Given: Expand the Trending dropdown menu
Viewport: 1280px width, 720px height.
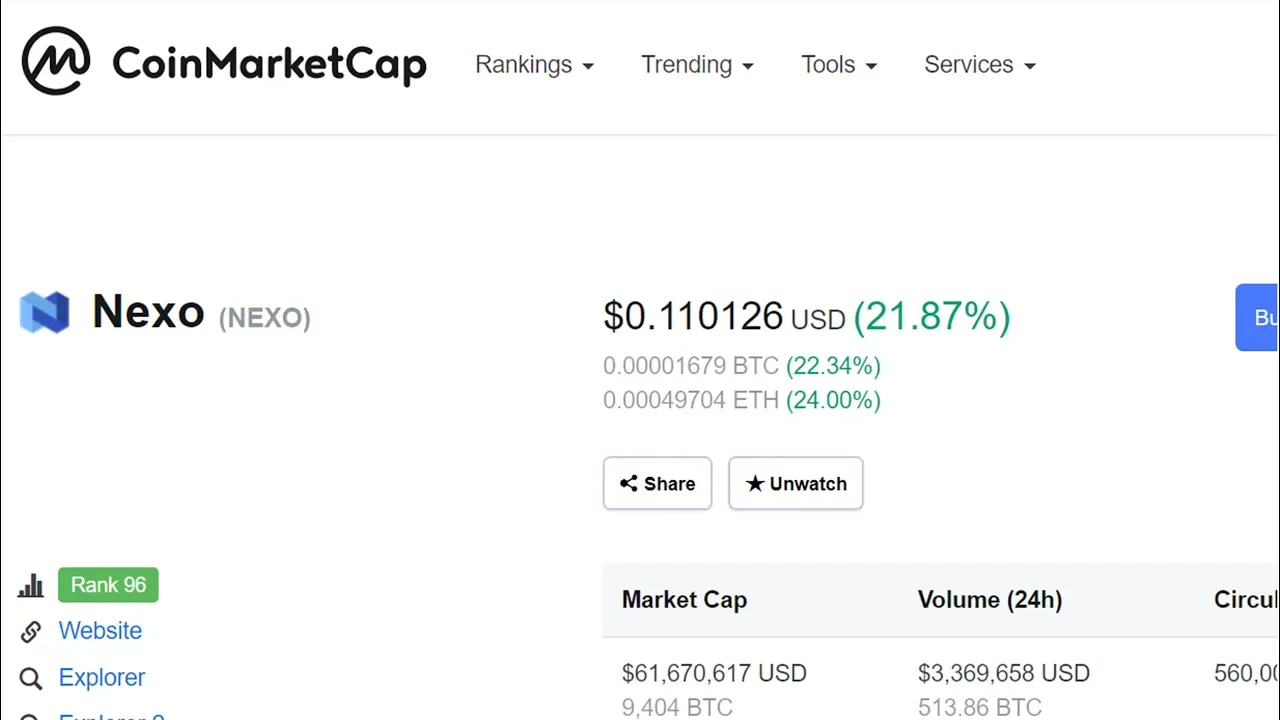Looking at the screenshot, I should point(697,65).
